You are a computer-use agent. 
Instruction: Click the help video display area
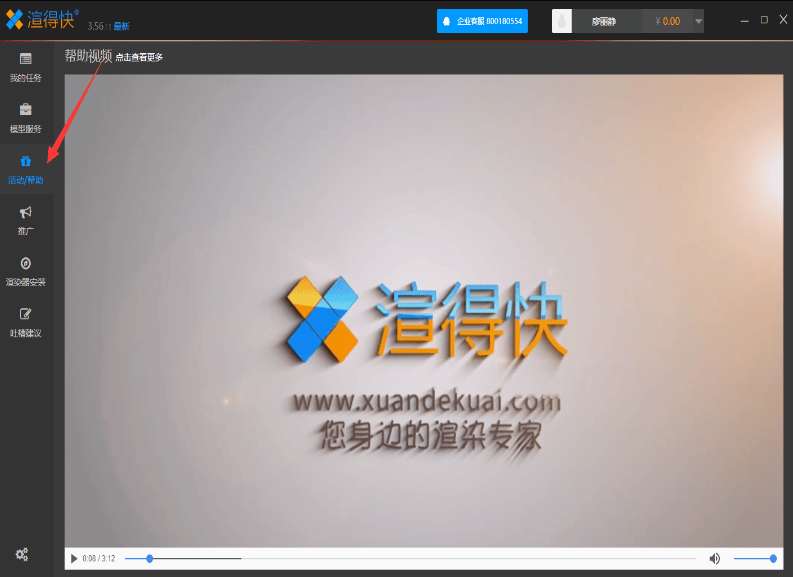tap(424, 310)
